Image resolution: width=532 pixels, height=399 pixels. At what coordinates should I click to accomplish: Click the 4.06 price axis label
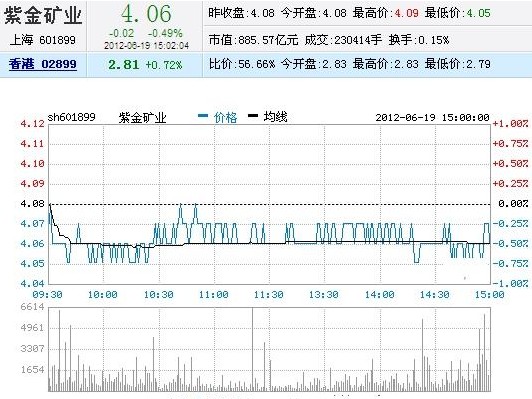pos(33,244)
